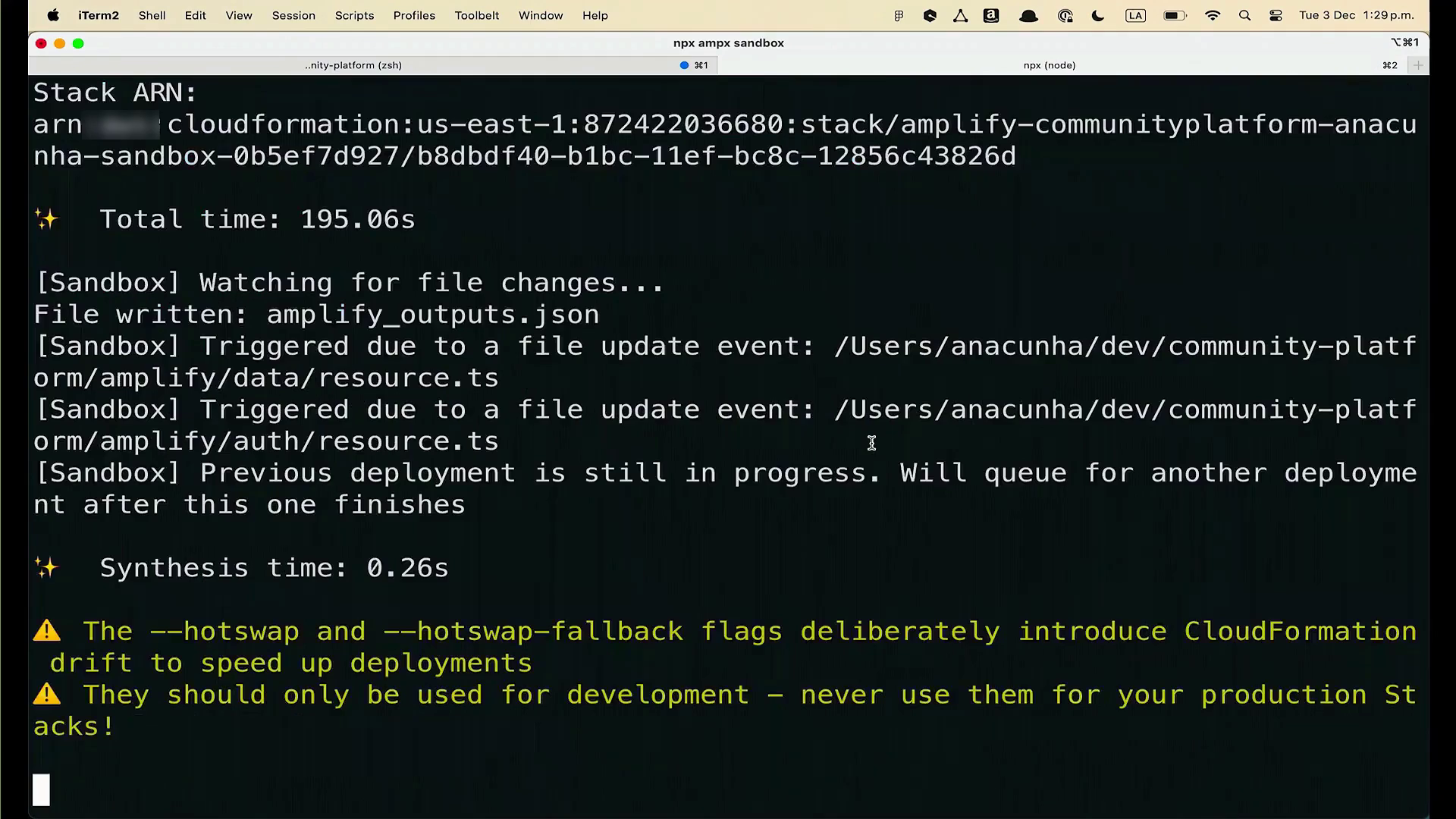This screenshot has width=1456, height=819.
Task: Open the Help menu
Action: tap(595, 15)
